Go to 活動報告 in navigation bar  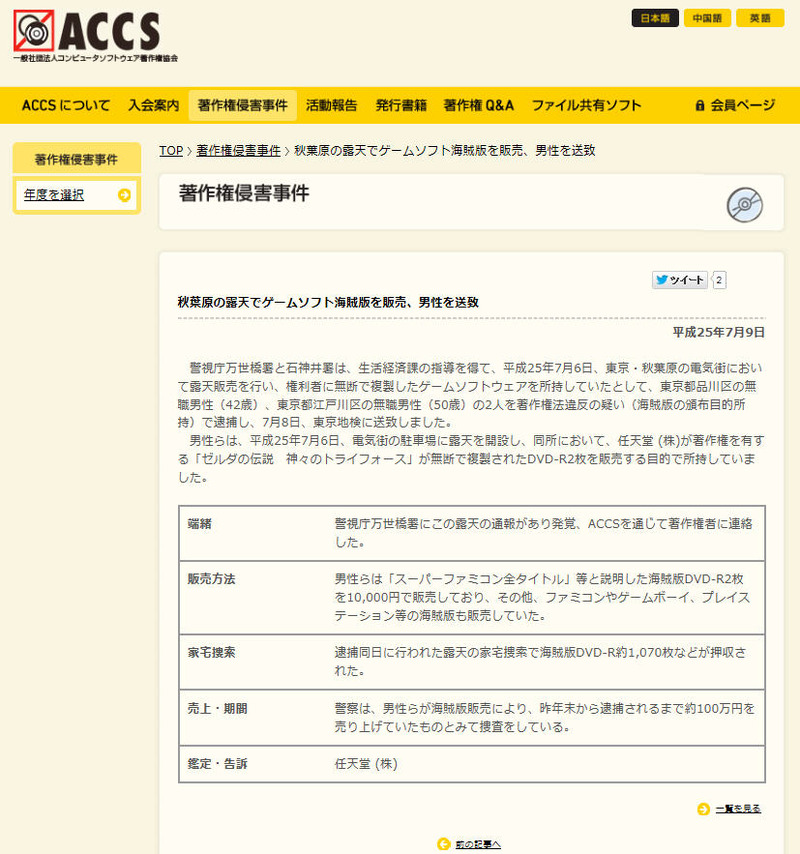(x=331, y=105)
